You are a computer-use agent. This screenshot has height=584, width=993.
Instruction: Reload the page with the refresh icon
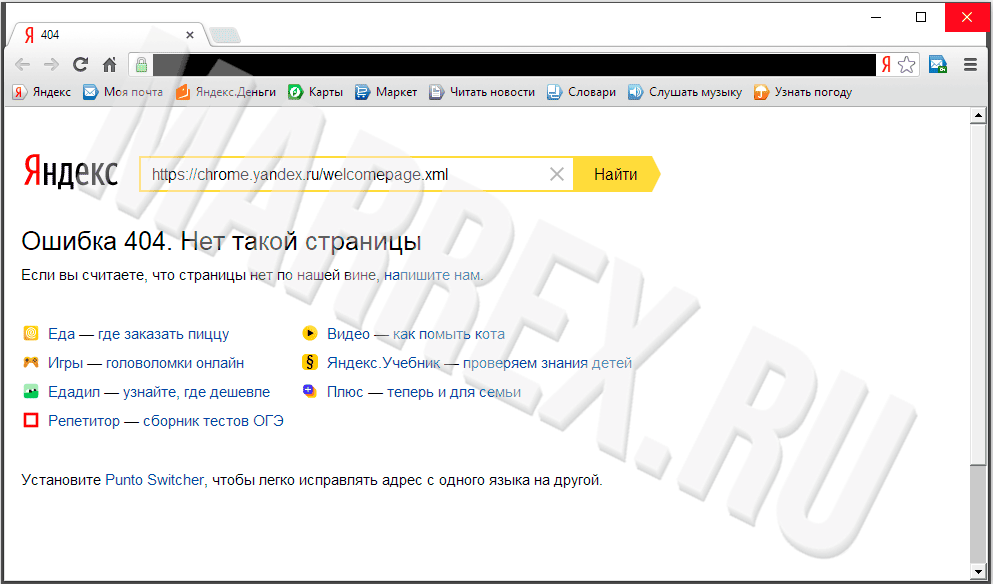pos(80,64)
